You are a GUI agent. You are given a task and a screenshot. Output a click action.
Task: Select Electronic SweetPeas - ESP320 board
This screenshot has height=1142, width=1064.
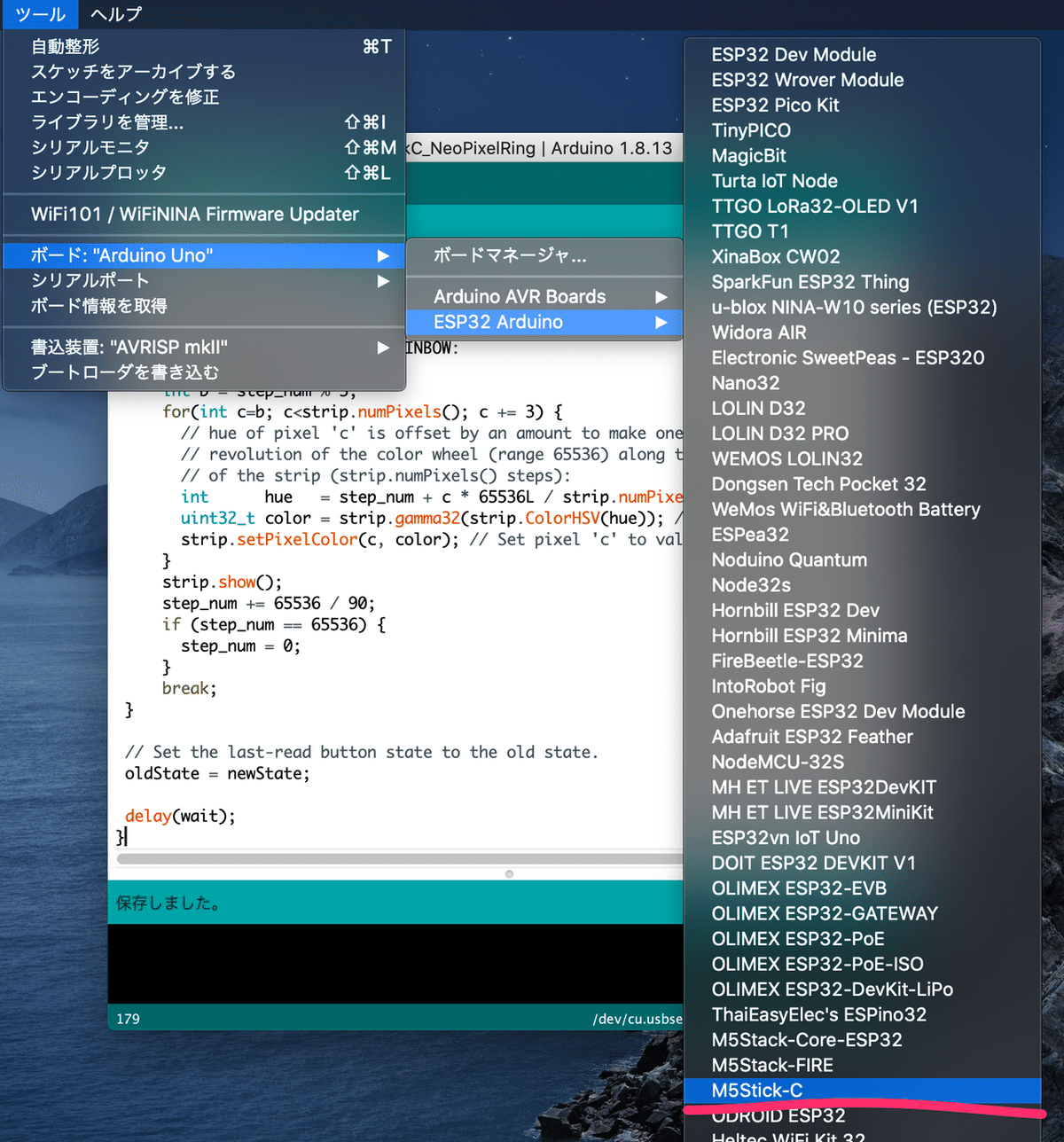pos(862,358)
